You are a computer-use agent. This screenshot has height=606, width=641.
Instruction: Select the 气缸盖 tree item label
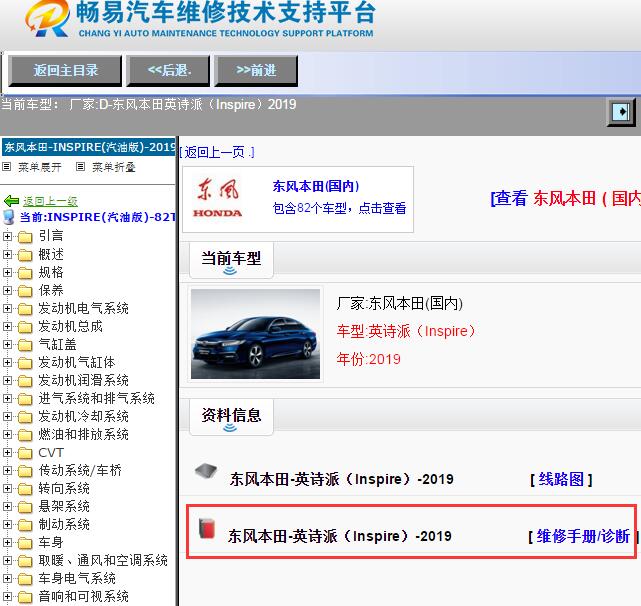coord(57,344)
